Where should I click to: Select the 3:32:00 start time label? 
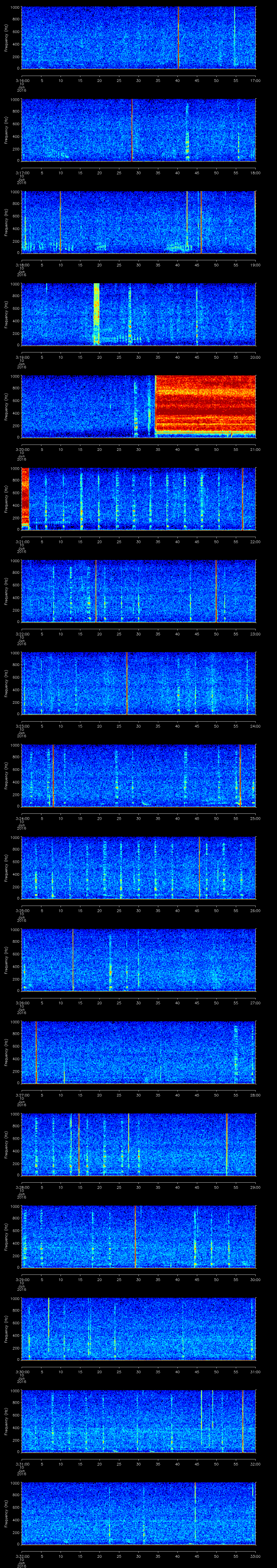click(x=22, y=1556)
